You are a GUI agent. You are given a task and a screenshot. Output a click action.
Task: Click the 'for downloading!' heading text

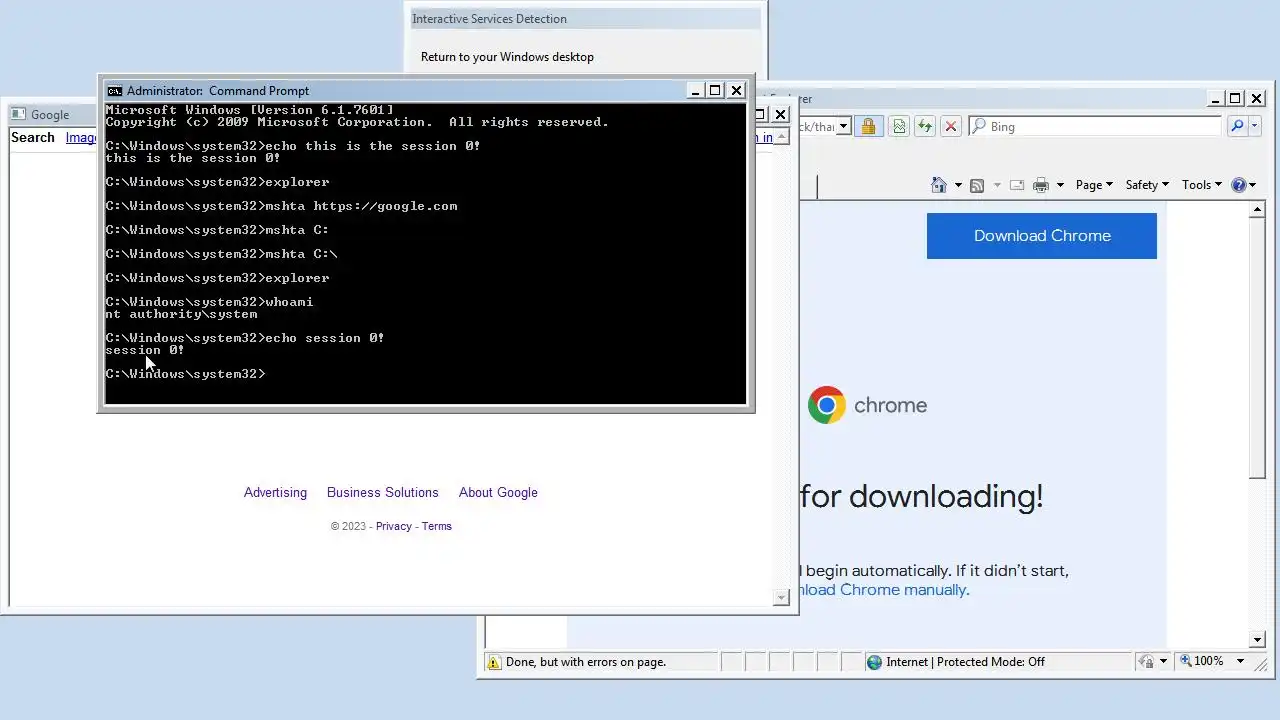[x=921, y=496]
